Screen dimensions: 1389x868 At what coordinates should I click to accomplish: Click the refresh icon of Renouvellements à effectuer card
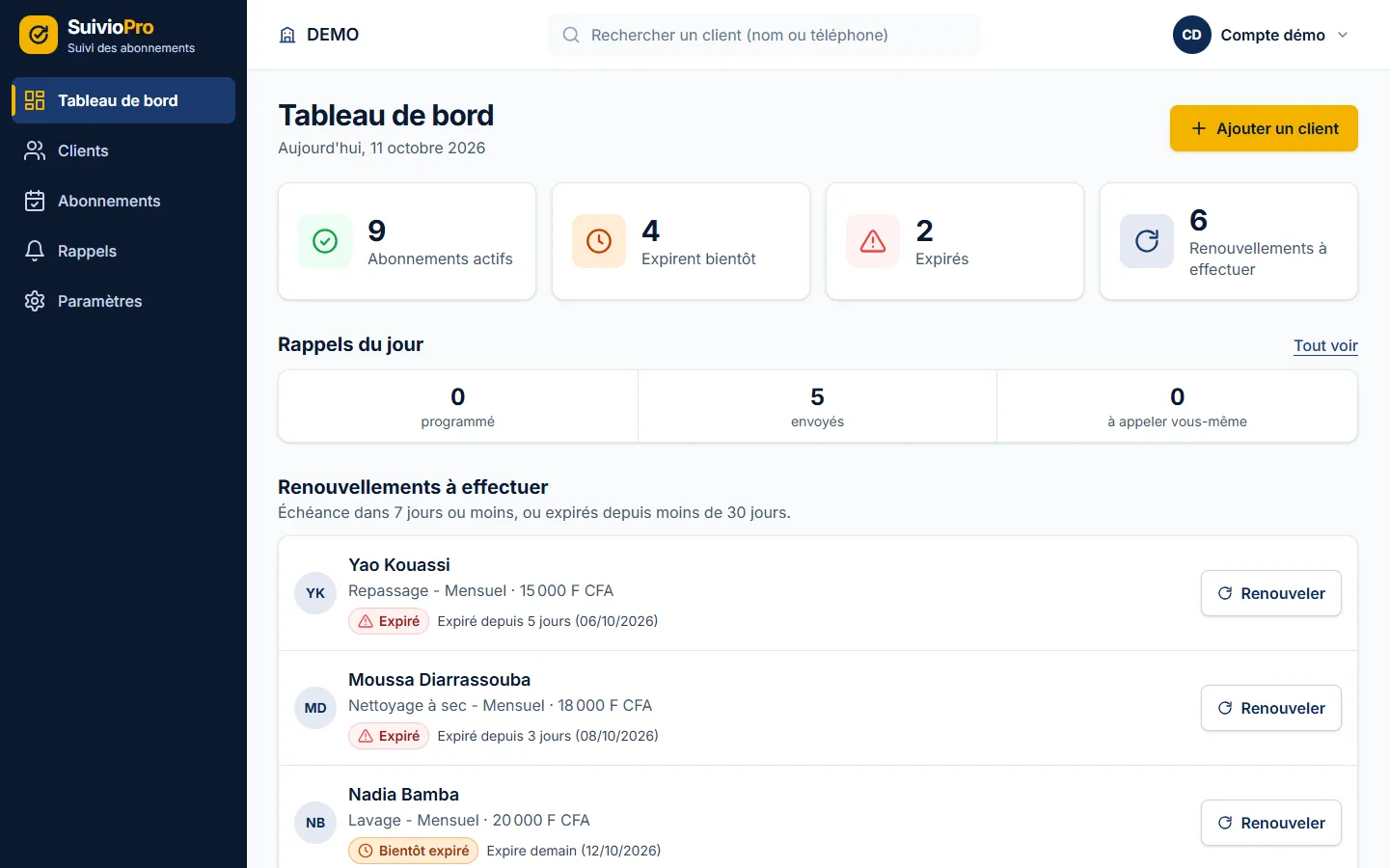click(x=1147, y=241)
